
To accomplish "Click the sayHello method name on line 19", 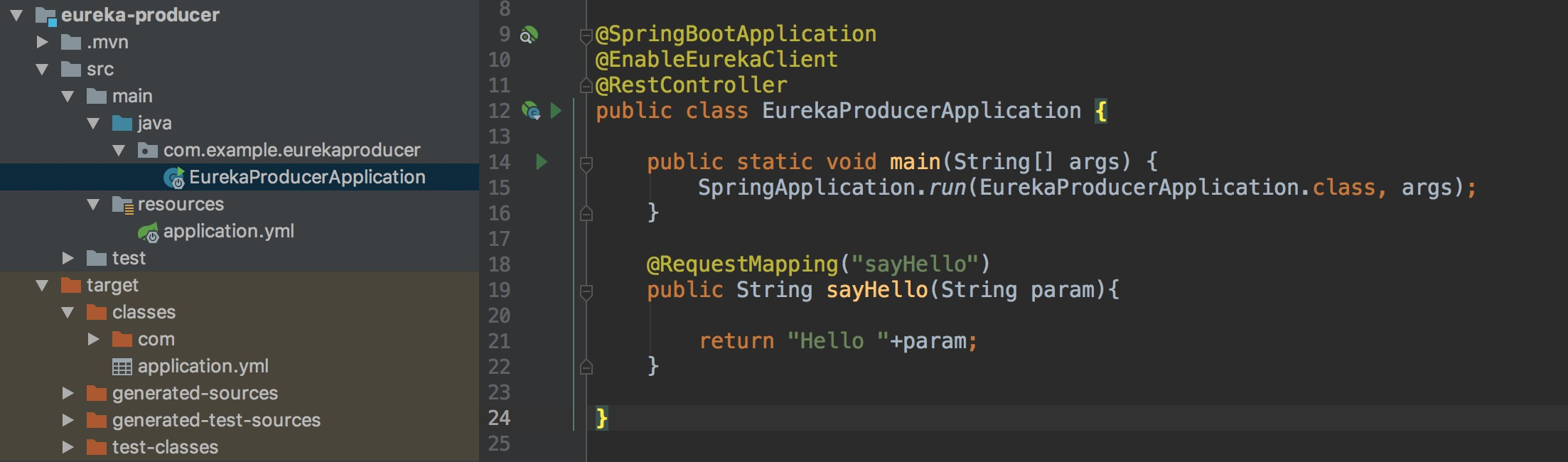I will (876, 290).
